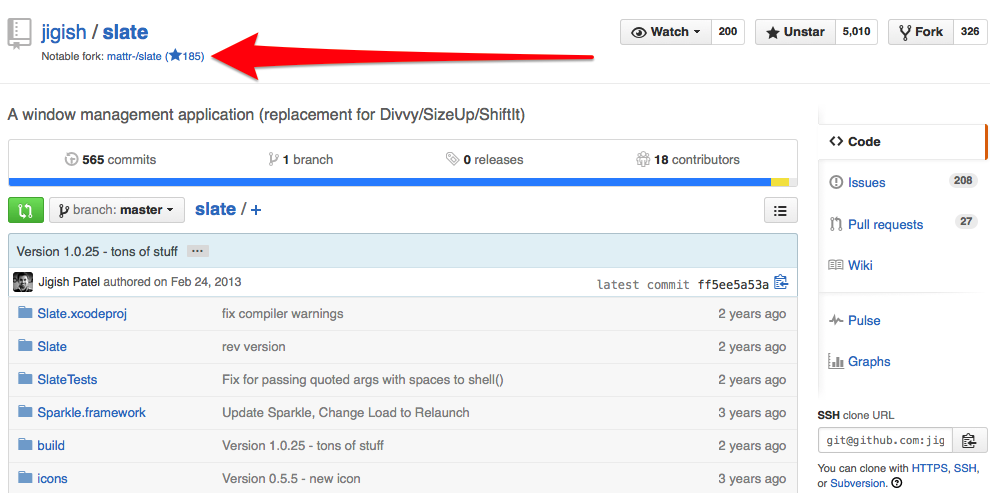Open 'Update Sparkle, Change Load to Relaunch' commit
This screenshot has width=990, height=493.
pos(346,412)
